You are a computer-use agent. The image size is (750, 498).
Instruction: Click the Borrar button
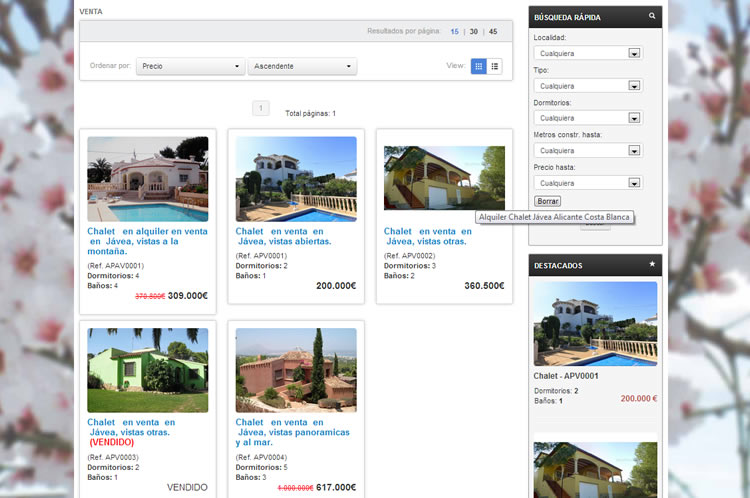click(547, 201)
